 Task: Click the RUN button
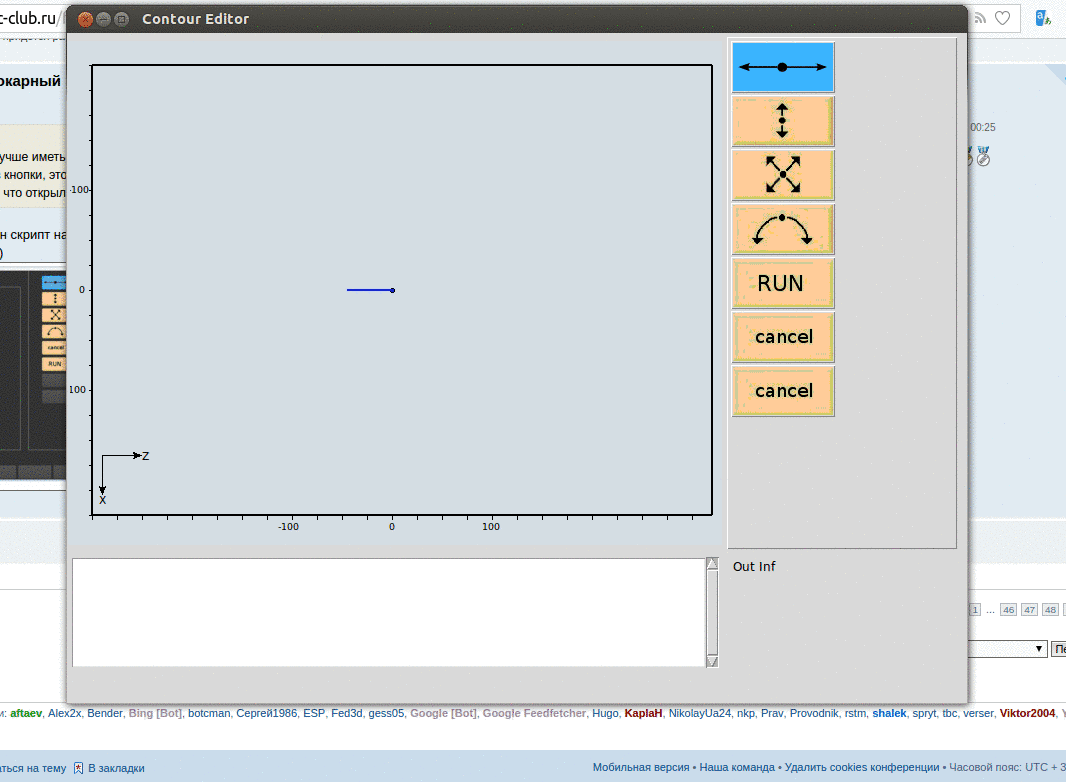pos(783,283)
